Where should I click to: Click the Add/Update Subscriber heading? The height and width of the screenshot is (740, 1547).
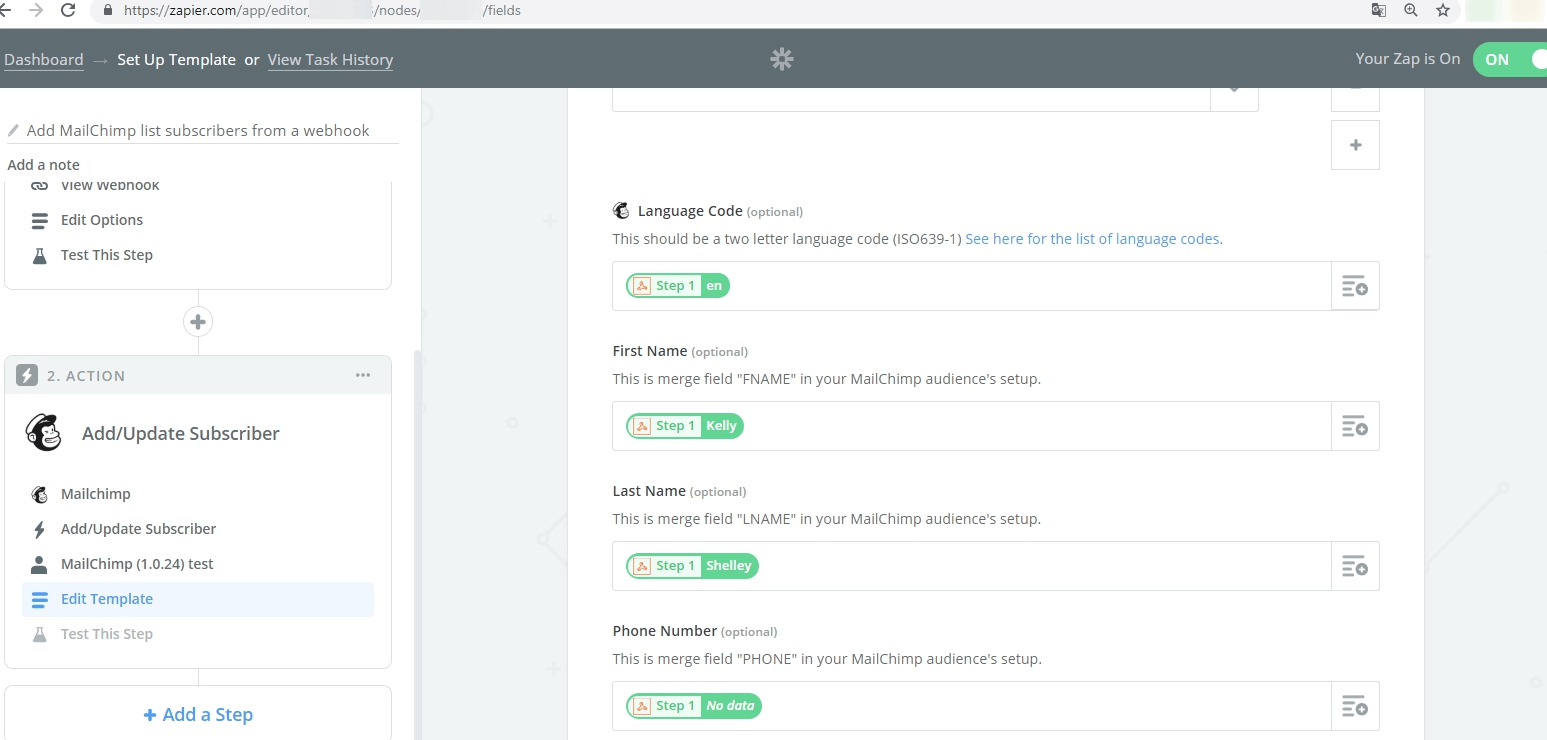(181, 434)
